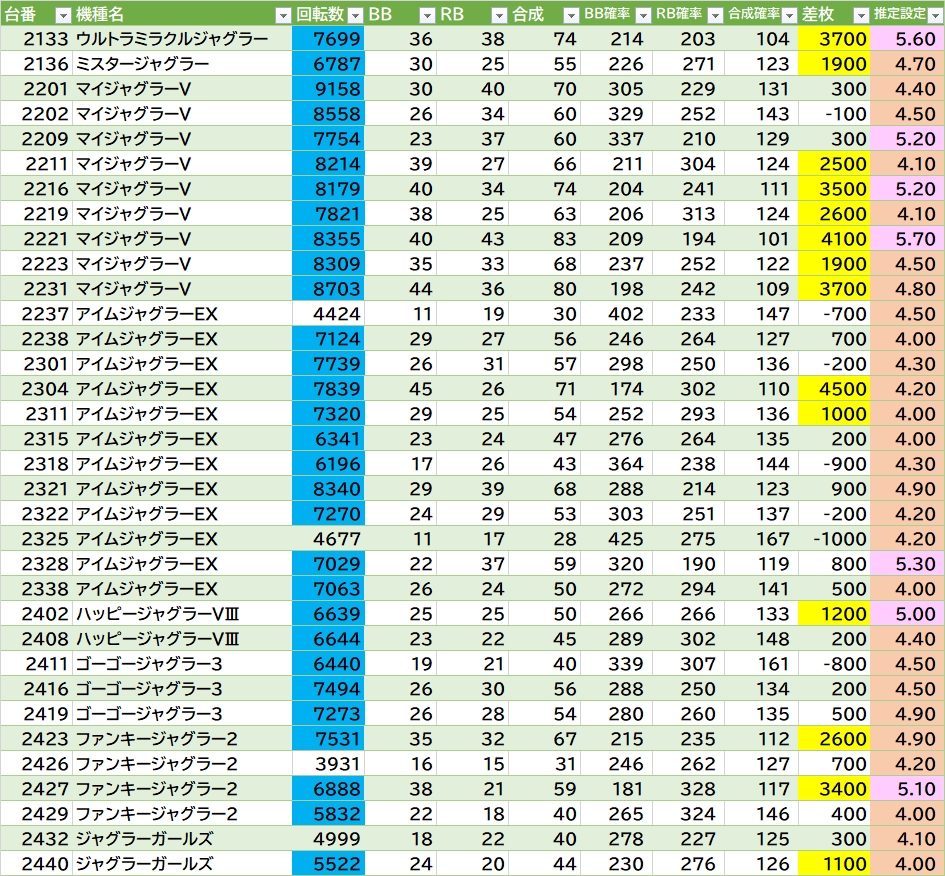Click rotation count cell 7699
This screenshot has height=876, width=945.
[x=328, y=39]
